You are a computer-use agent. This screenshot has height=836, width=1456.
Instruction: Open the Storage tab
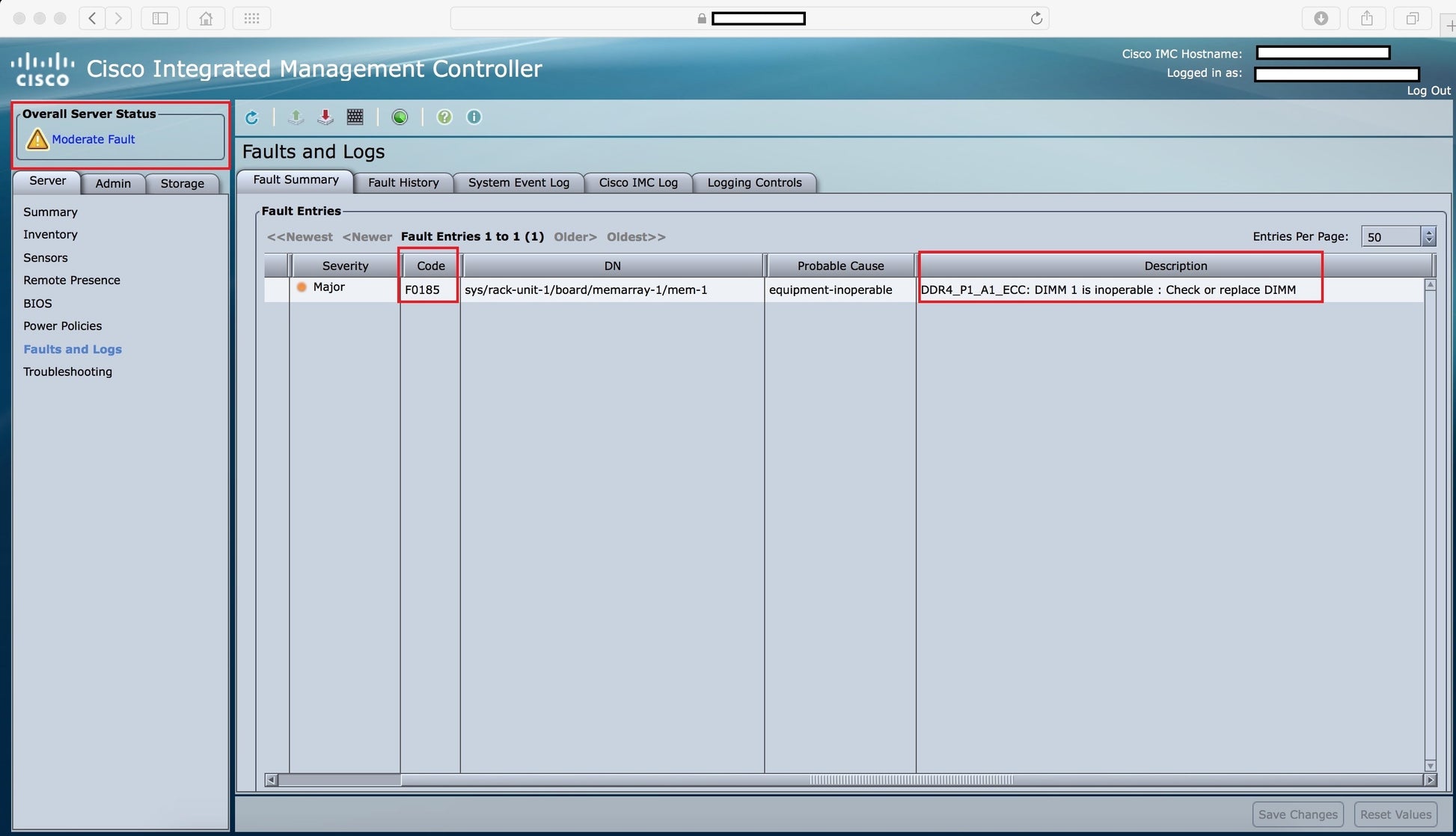coord(182,183)
